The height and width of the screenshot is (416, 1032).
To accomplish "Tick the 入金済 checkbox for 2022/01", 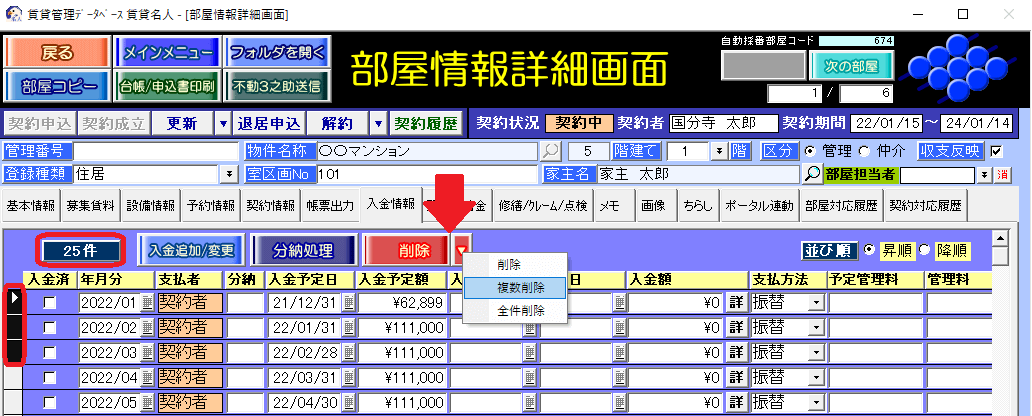I will 49,302.
